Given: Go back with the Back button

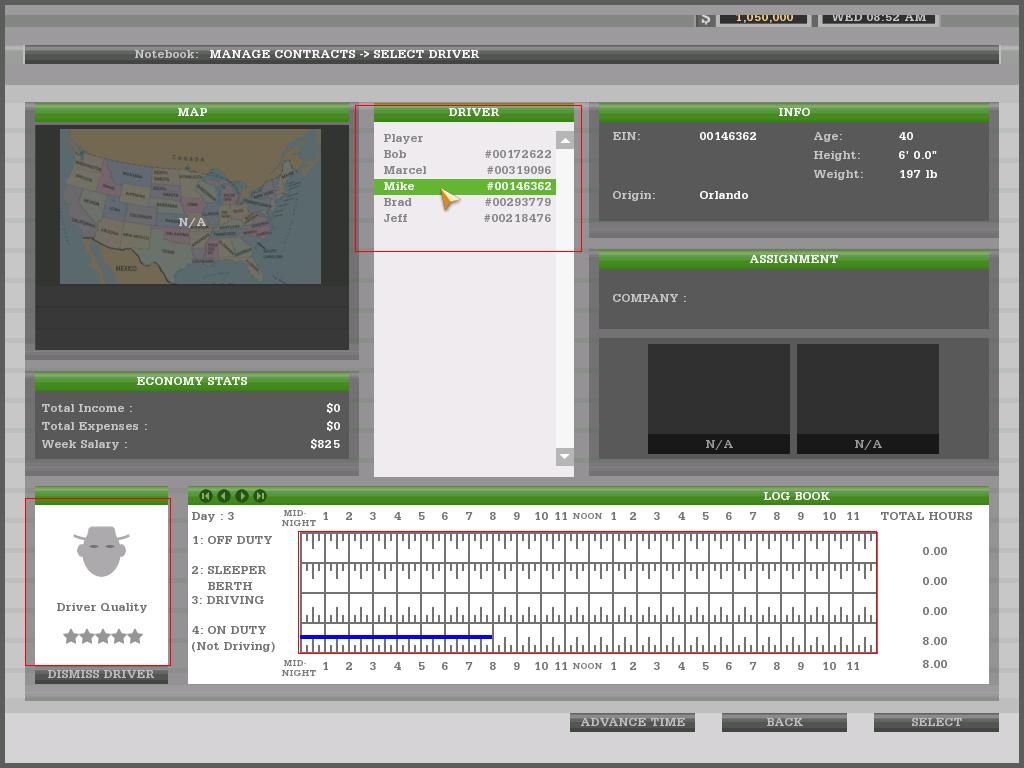Looking at the screenshot, I should tap(784, 722).
